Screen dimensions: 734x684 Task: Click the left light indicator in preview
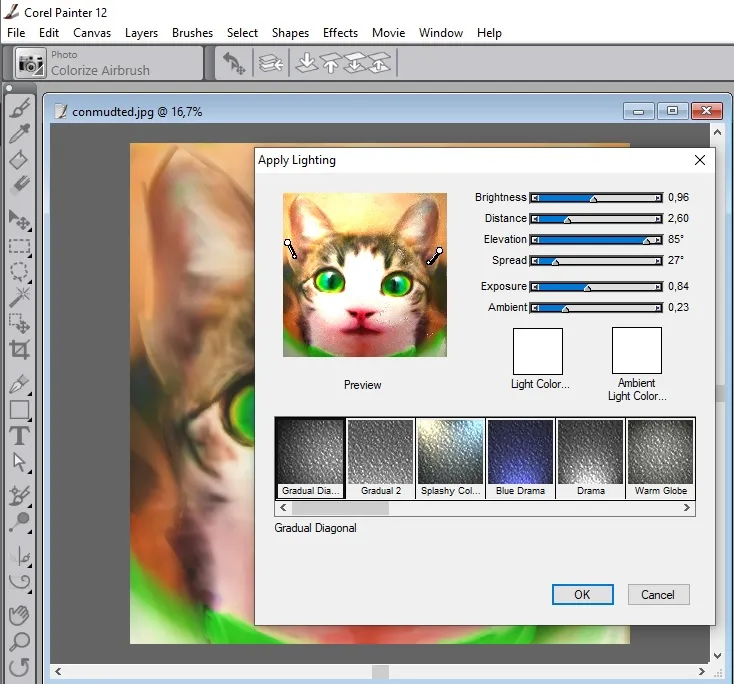[x=290, y=249]
